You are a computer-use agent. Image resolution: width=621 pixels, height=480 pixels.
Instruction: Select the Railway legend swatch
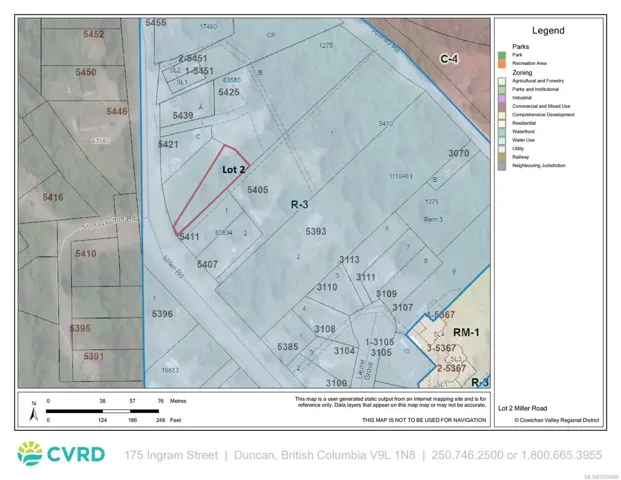501,157
